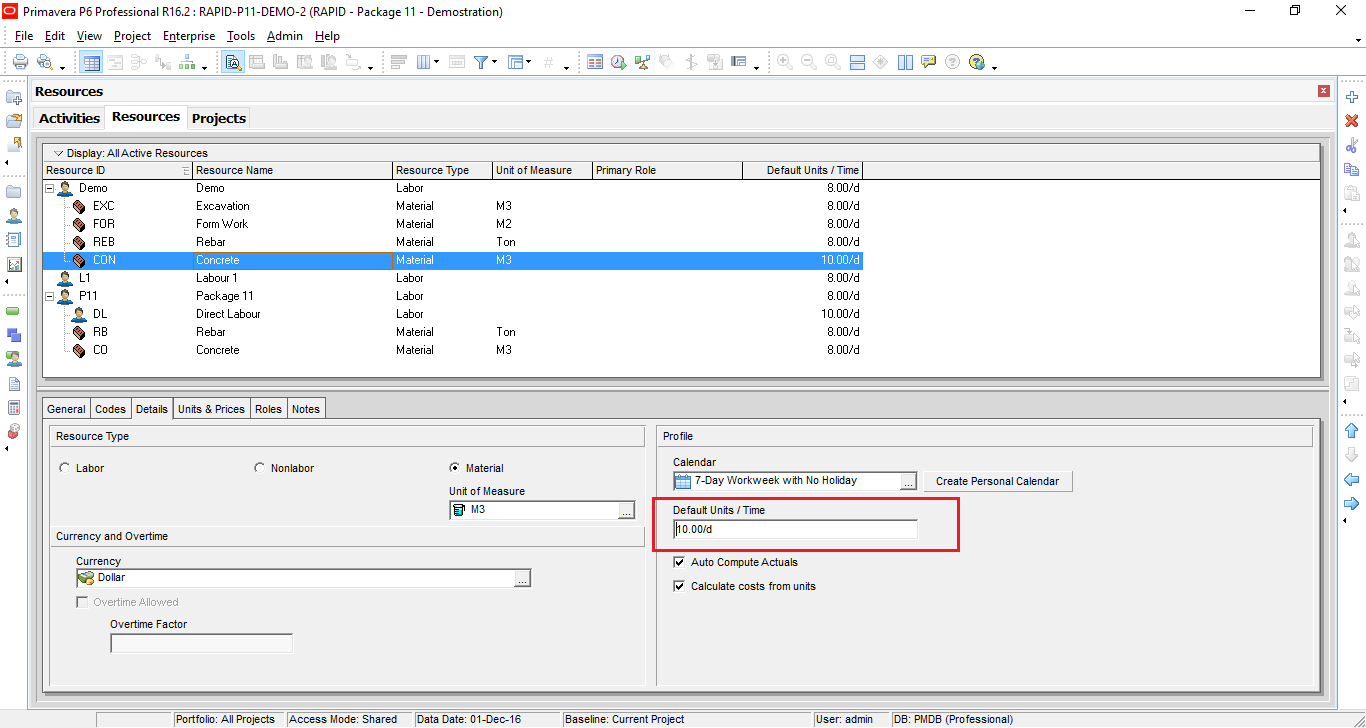Collapse the Demo resource tree node
The height and width of the screenshot is (728, 1366).
click(x=50, y=187)
